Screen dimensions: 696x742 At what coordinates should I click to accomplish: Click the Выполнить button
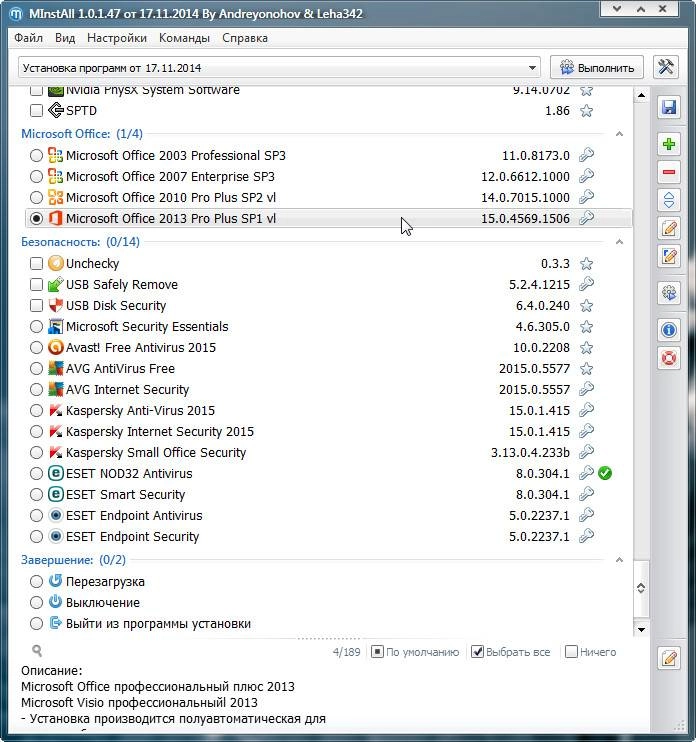(x=597, y=67)
